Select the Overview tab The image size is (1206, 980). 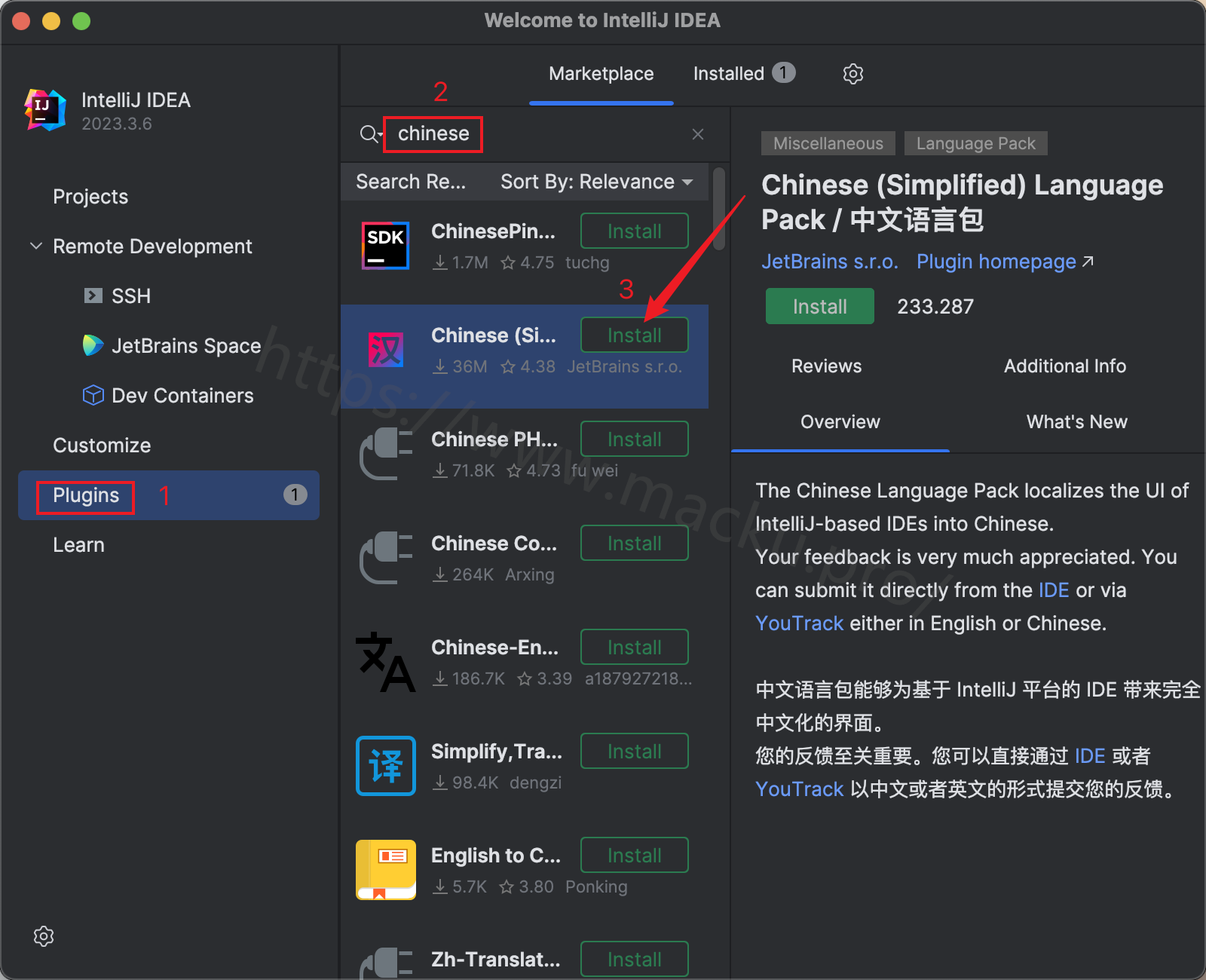click(x=840, y=422)
